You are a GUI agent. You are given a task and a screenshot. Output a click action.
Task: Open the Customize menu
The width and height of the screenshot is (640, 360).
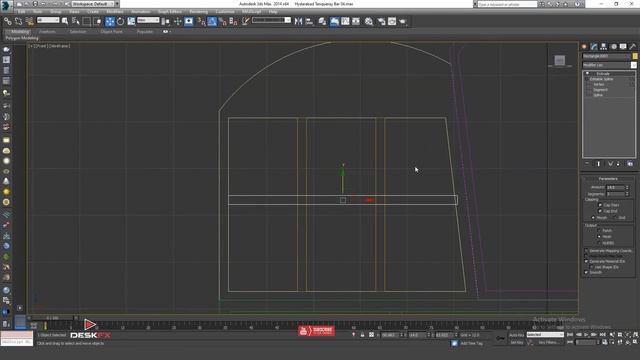tap(225, 12)
